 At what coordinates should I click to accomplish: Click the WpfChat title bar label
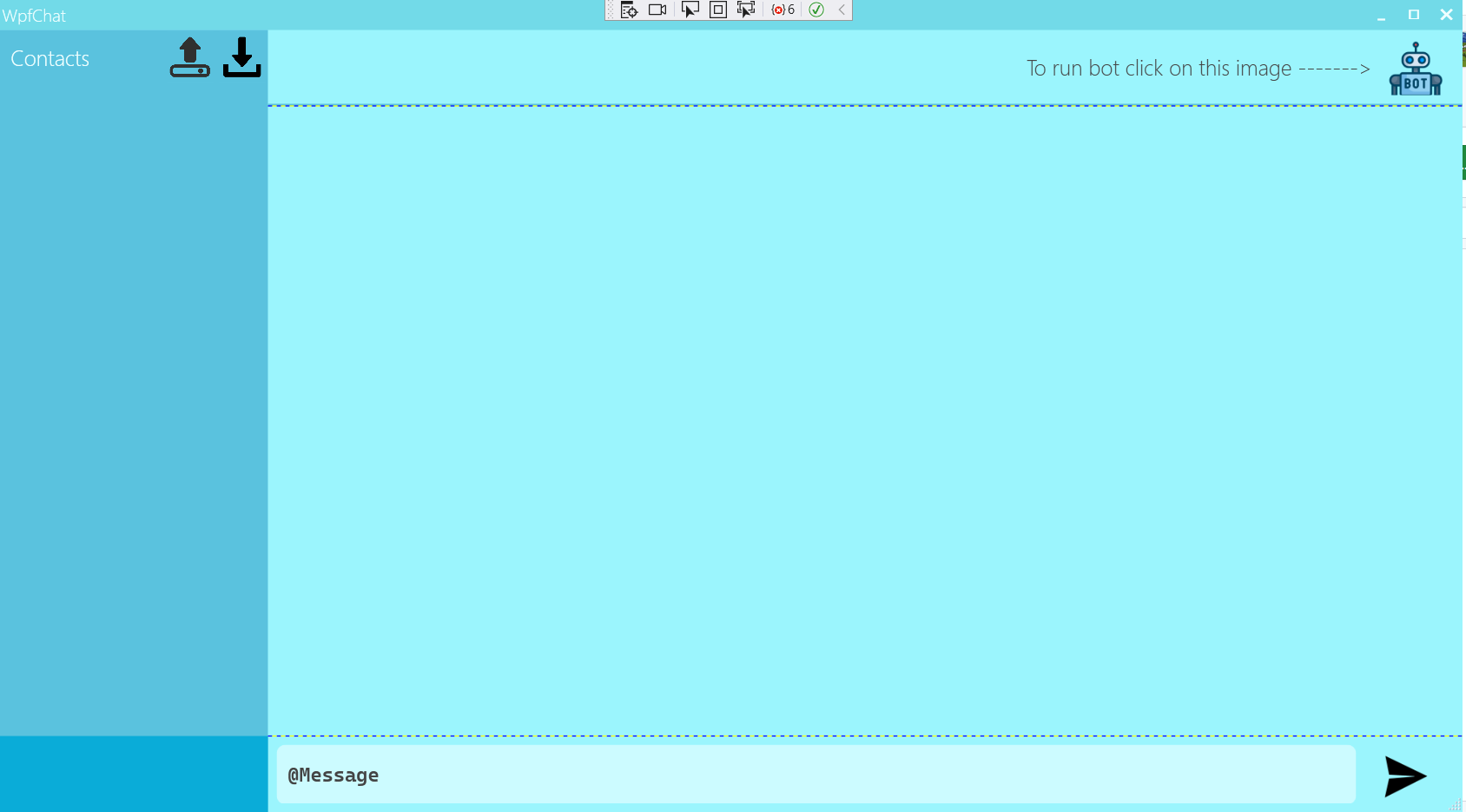[x=34, y=15]
